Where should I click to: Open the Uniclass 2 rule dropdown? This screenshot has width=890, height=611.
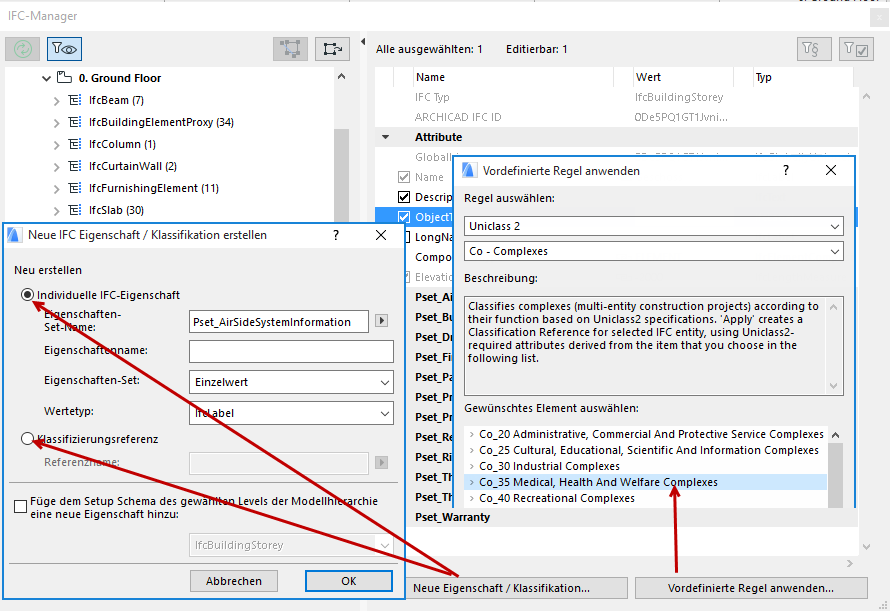tap(653, 226)
